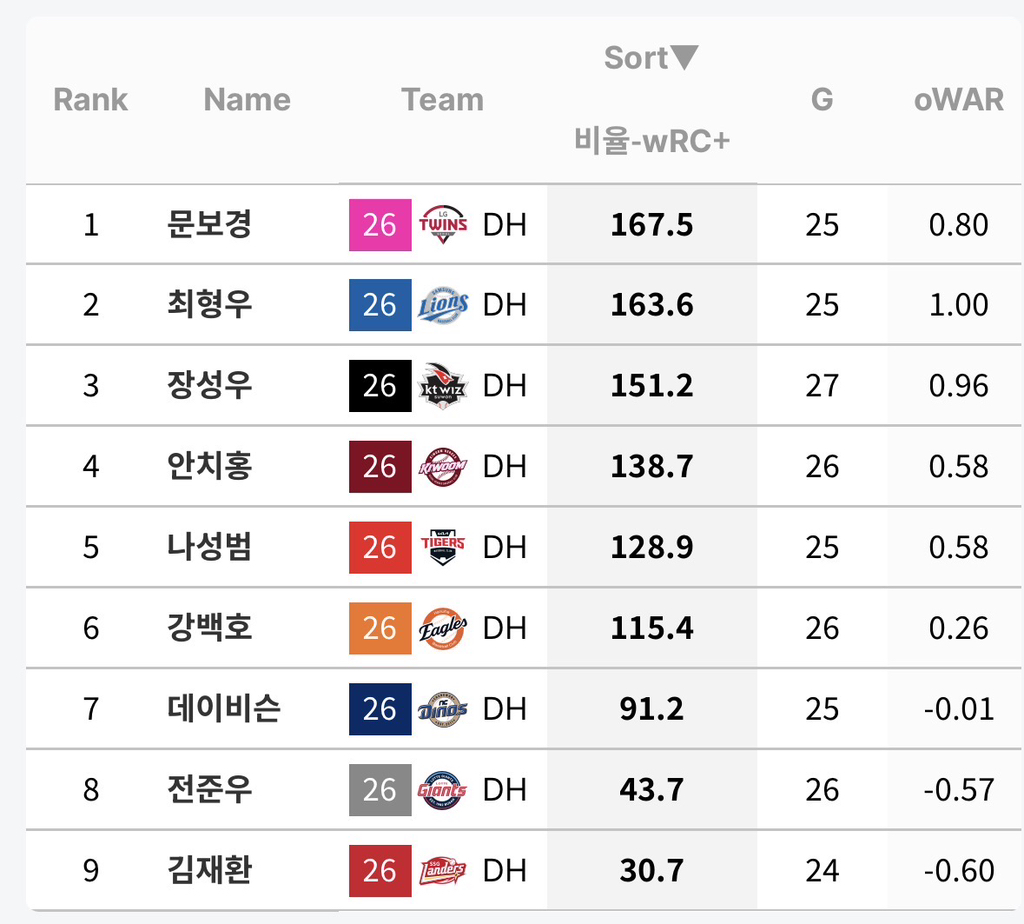Open player 최형우 profile link
The width and height of the screenshot is (1024, 924).
(x=209, y=305)
